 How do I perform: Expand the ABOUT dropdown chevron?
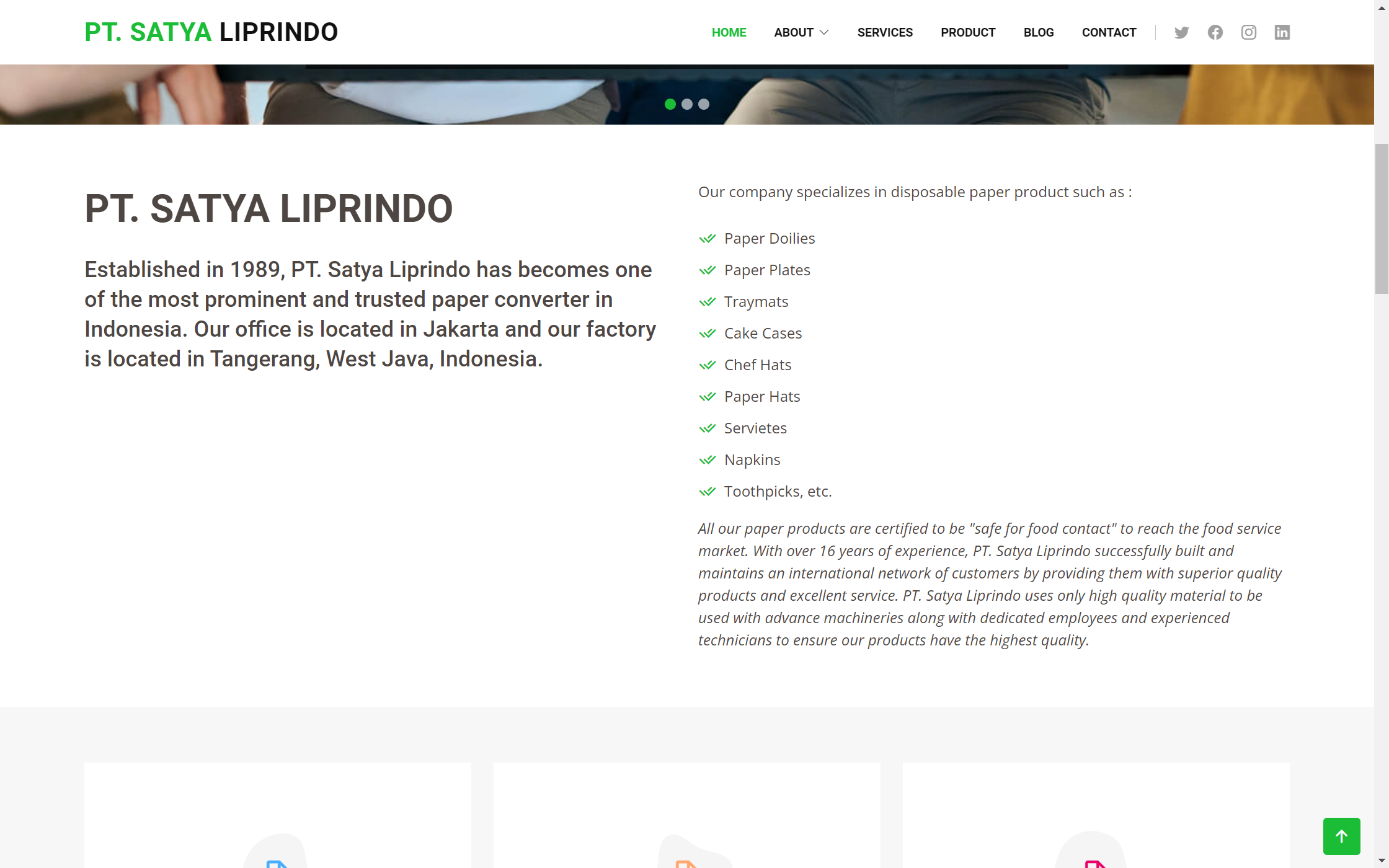[824, 32]
